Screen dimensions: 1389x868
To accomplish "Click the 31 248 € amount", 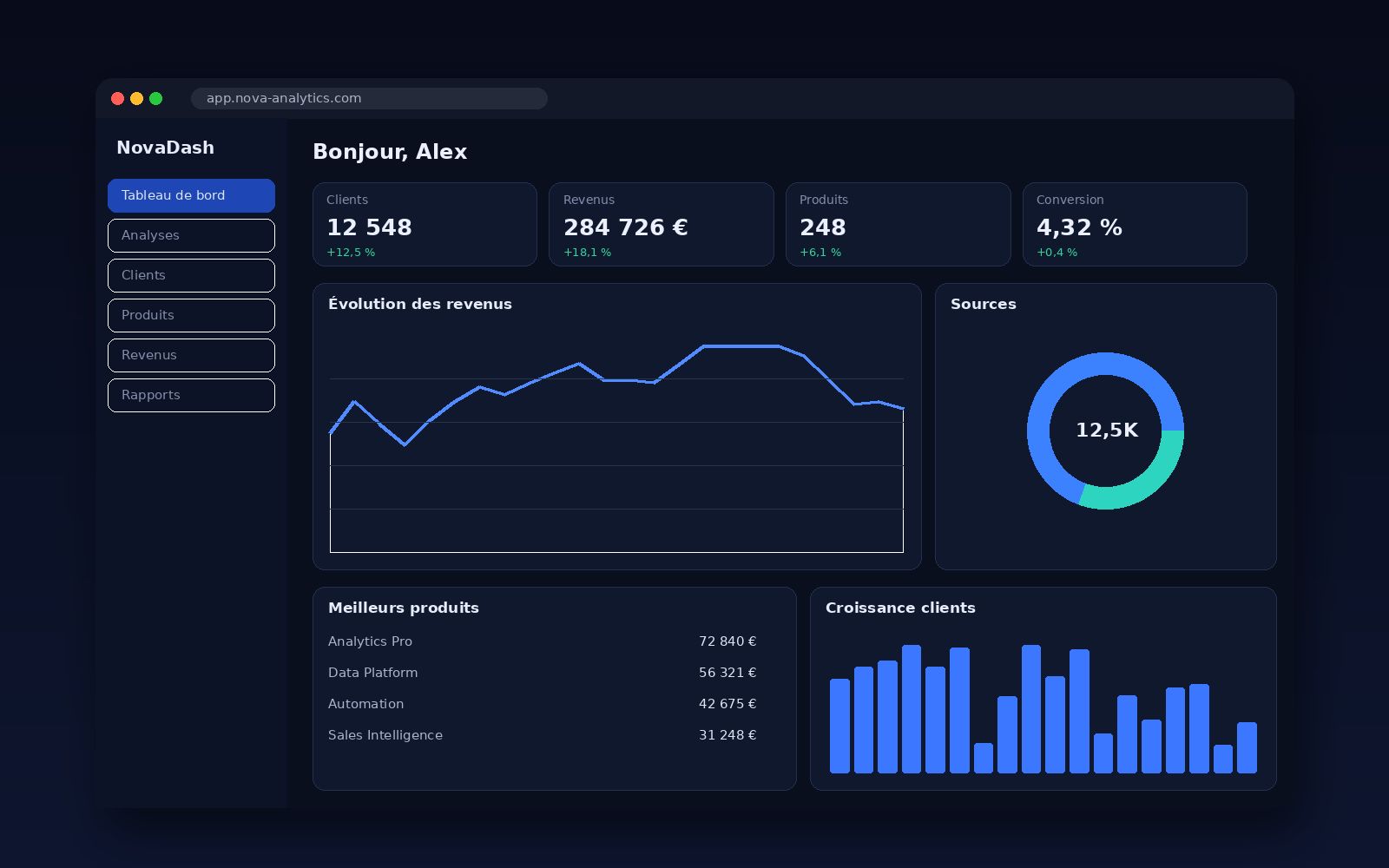I will 727,735.
